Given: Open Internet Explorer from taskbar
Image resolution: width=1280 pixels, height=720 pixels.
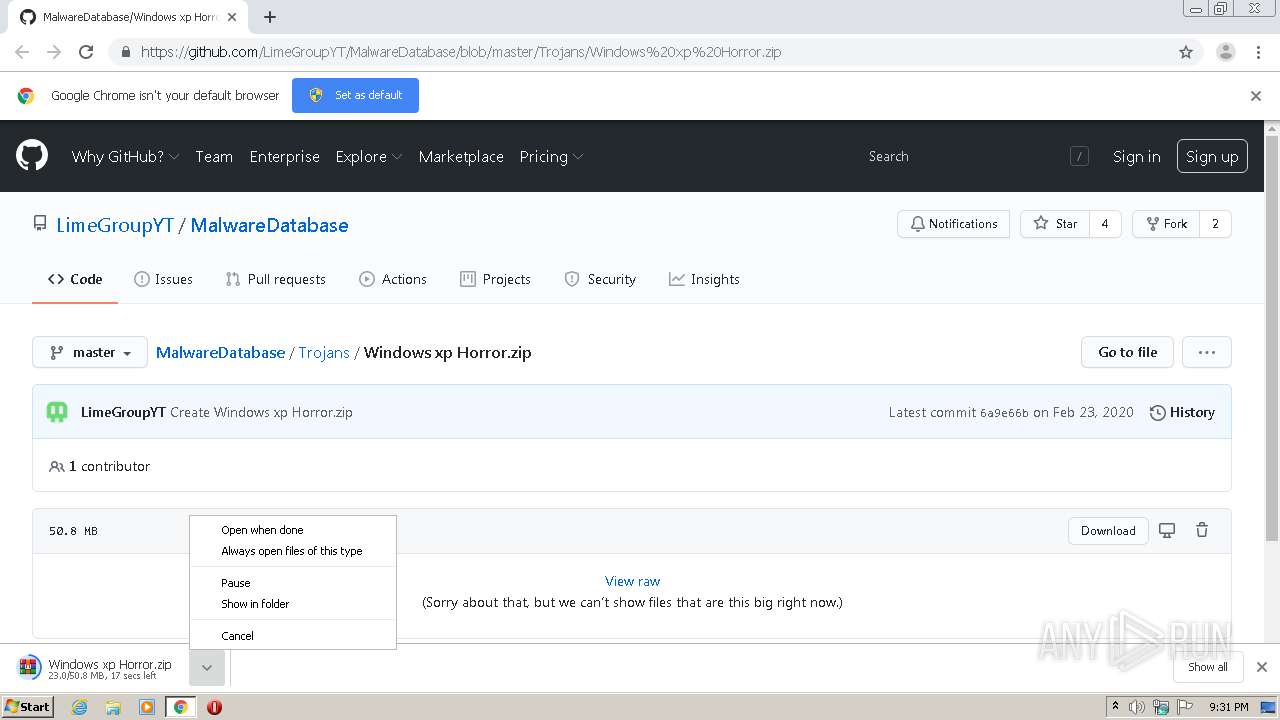Looking at the screenshot, I should 79,707.
